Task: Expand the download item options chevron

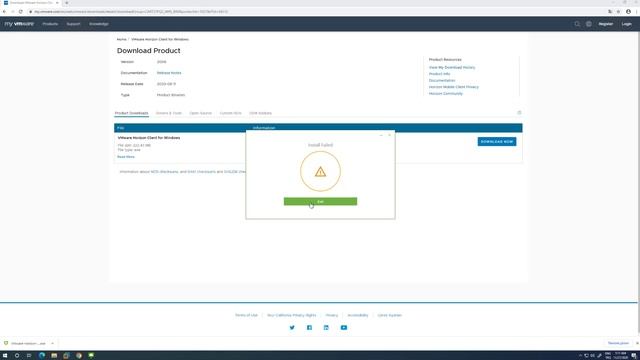Action: pos(52,343)
